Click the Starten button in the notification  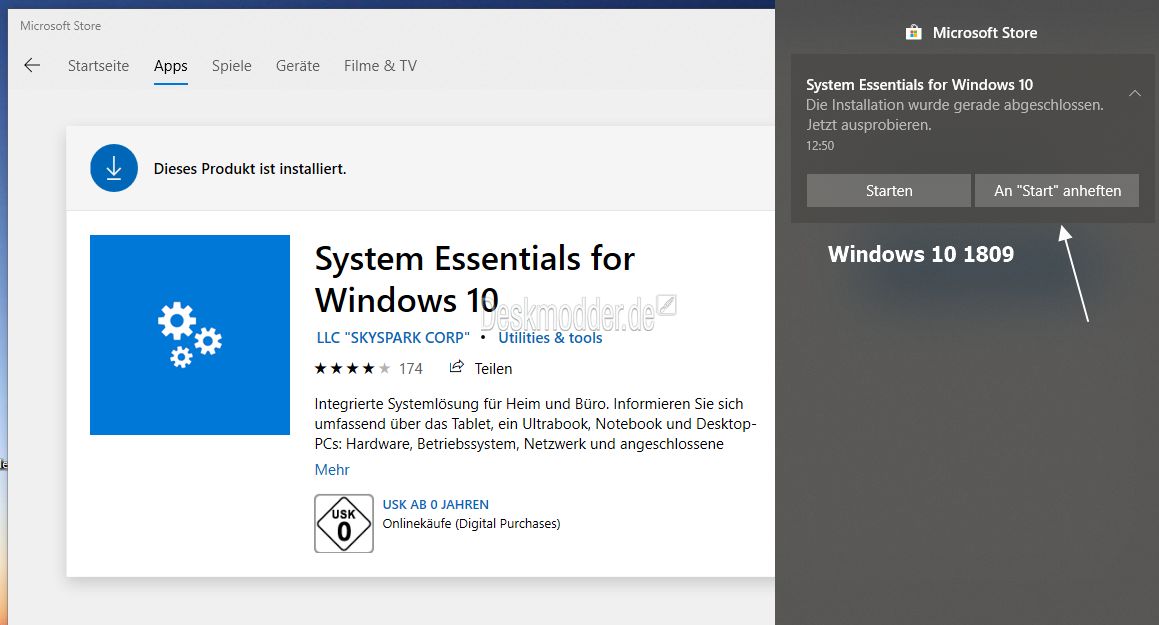coord(888,191)
